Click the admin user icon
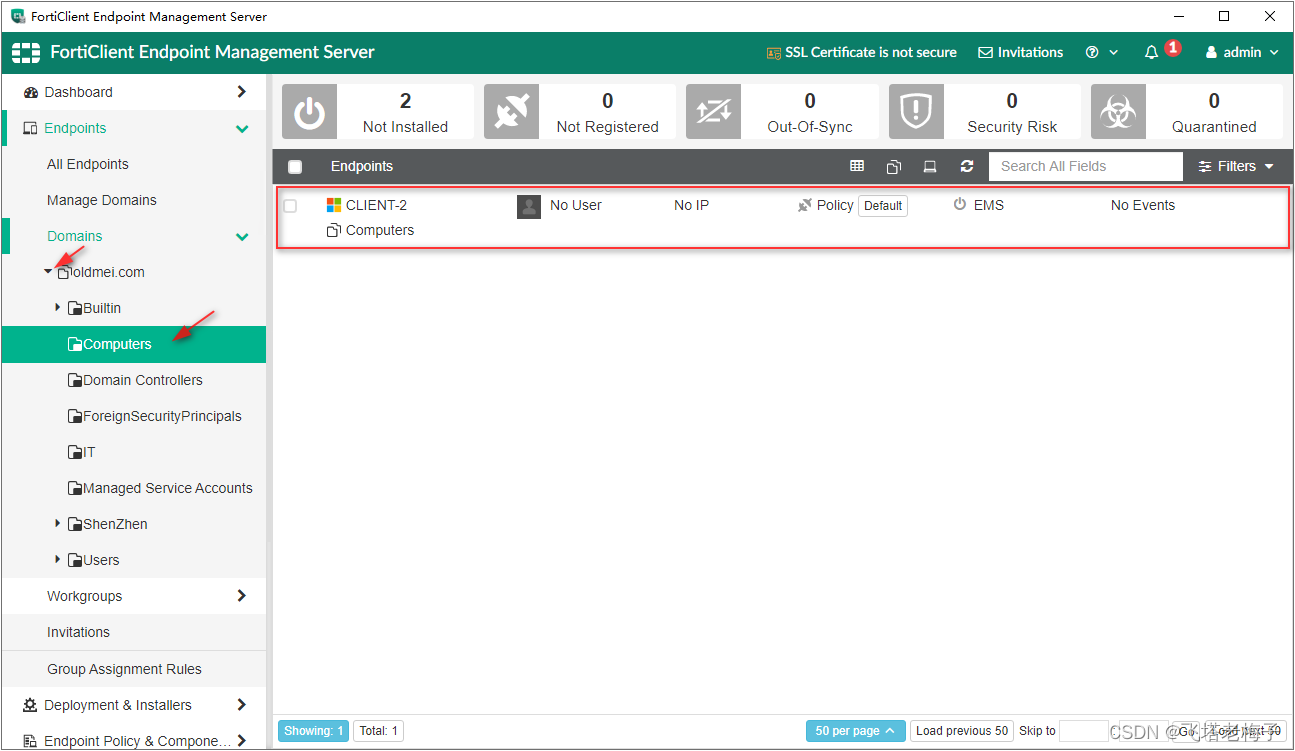This screenshot has height=751, width=1295. (x=1211, y=52)
